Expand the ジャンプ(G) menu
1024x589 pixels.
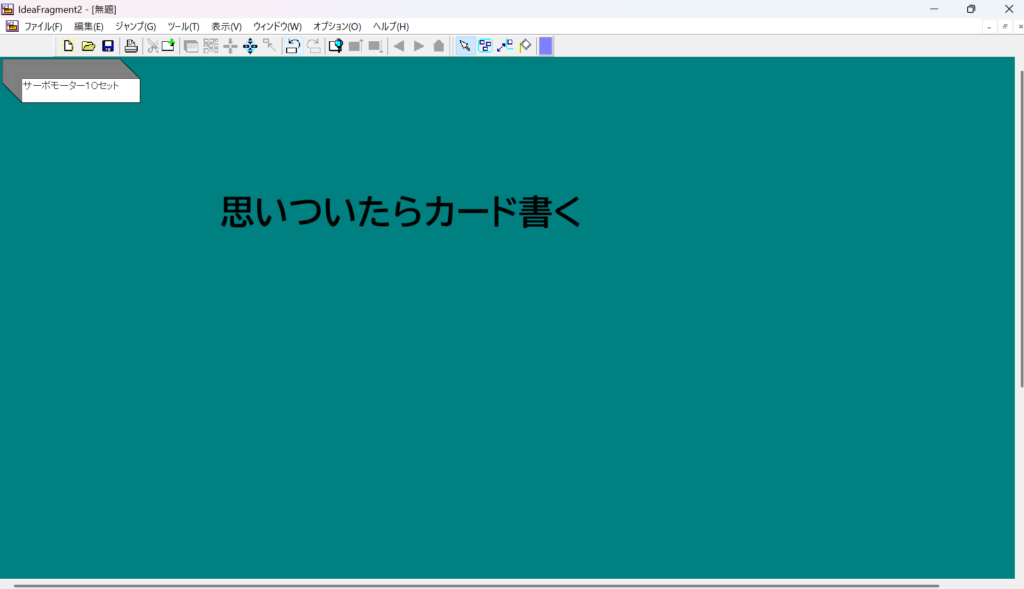click(x=135, y=26)
